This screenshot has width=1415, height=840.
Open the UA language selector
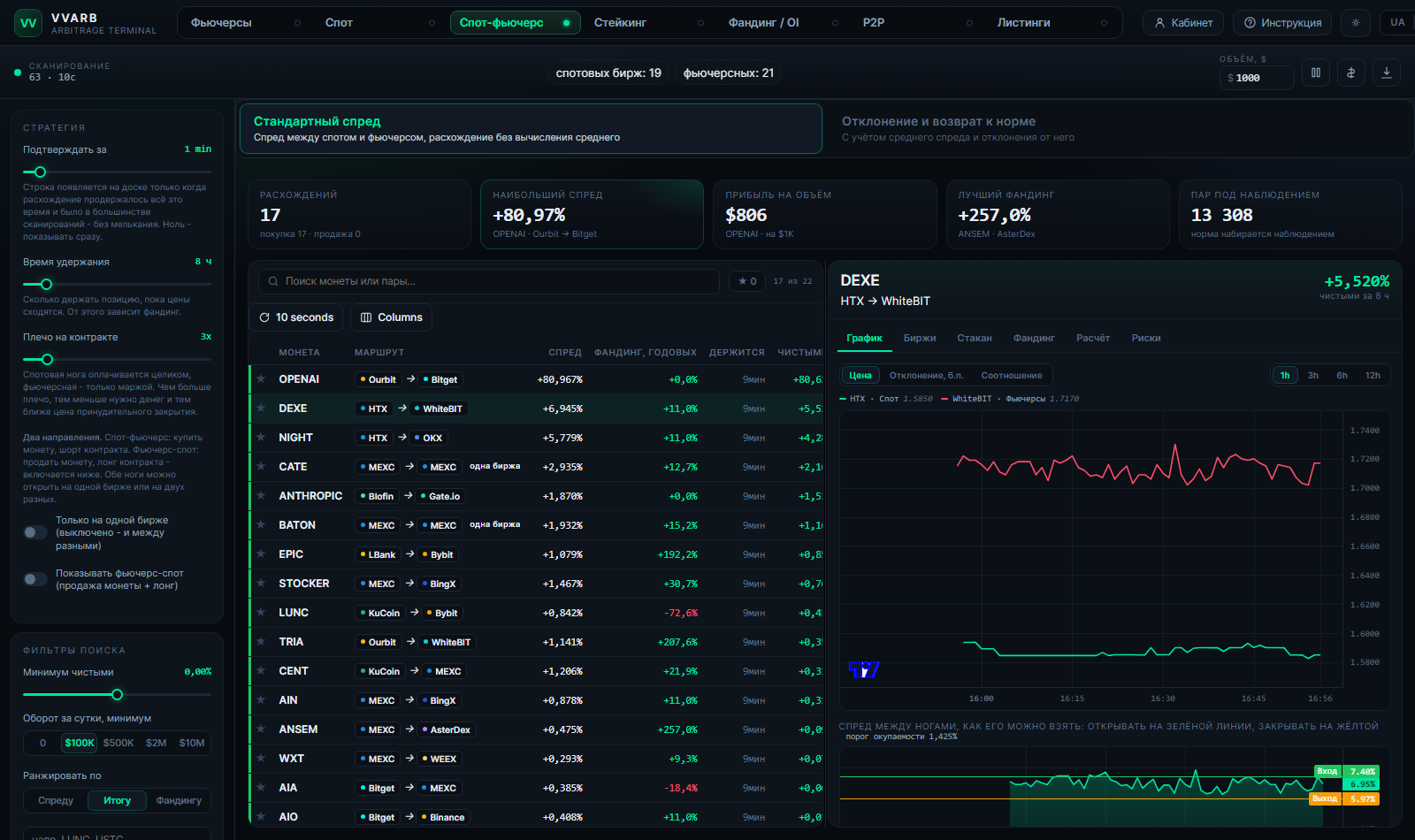[x=1397, y=23]
